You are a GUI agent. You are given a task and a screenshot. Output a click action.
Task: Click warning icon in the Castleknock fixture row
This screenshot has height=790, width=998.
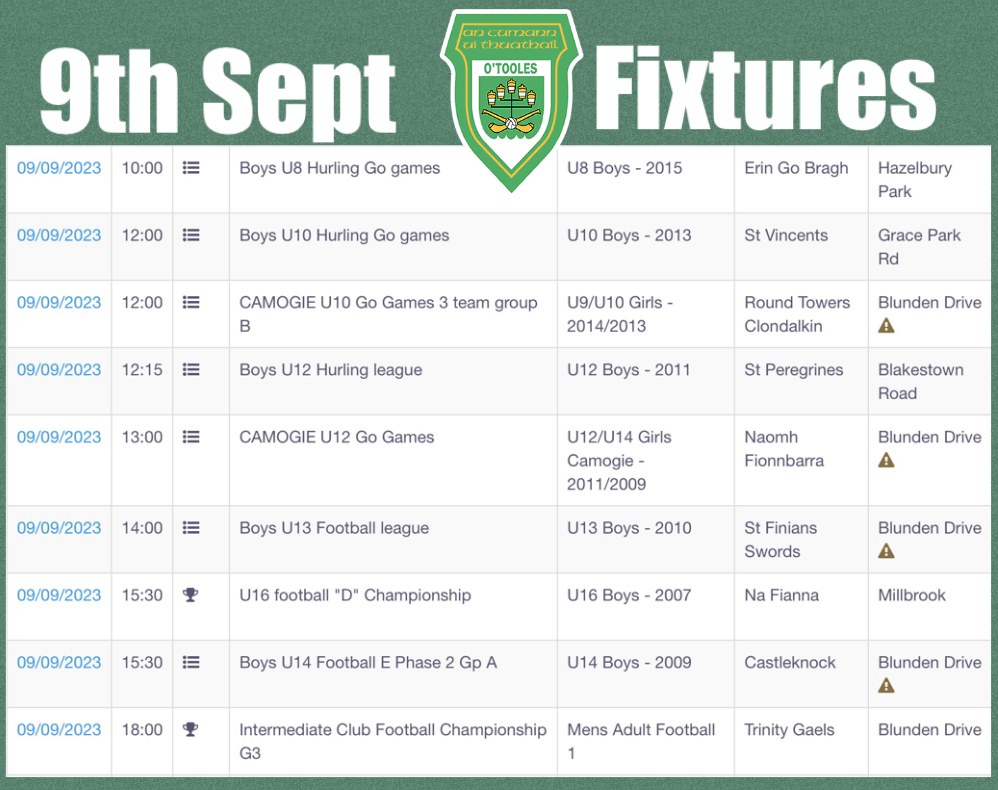click(x=886, y=686)
